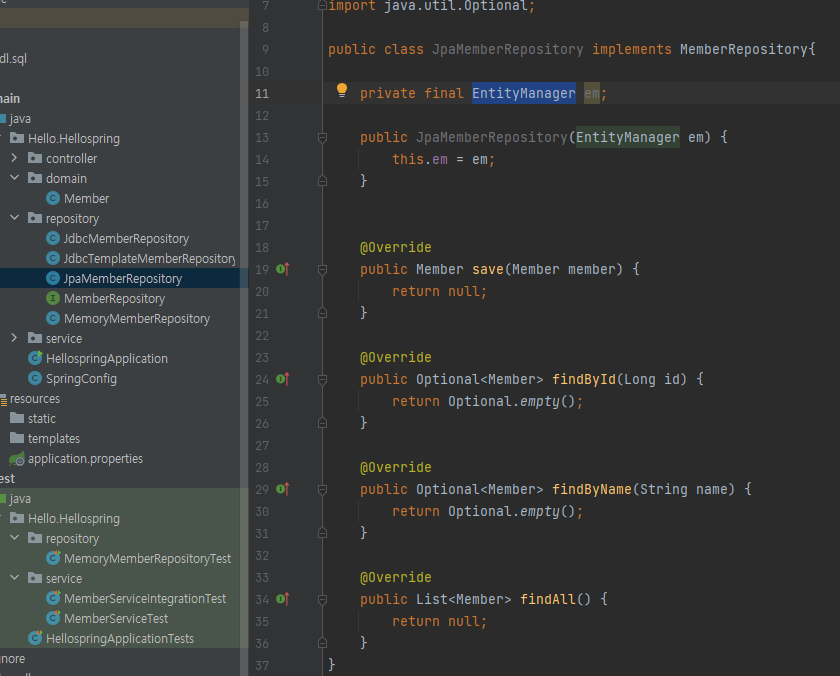Click the em field name on line 11

(x=591, y=93)
